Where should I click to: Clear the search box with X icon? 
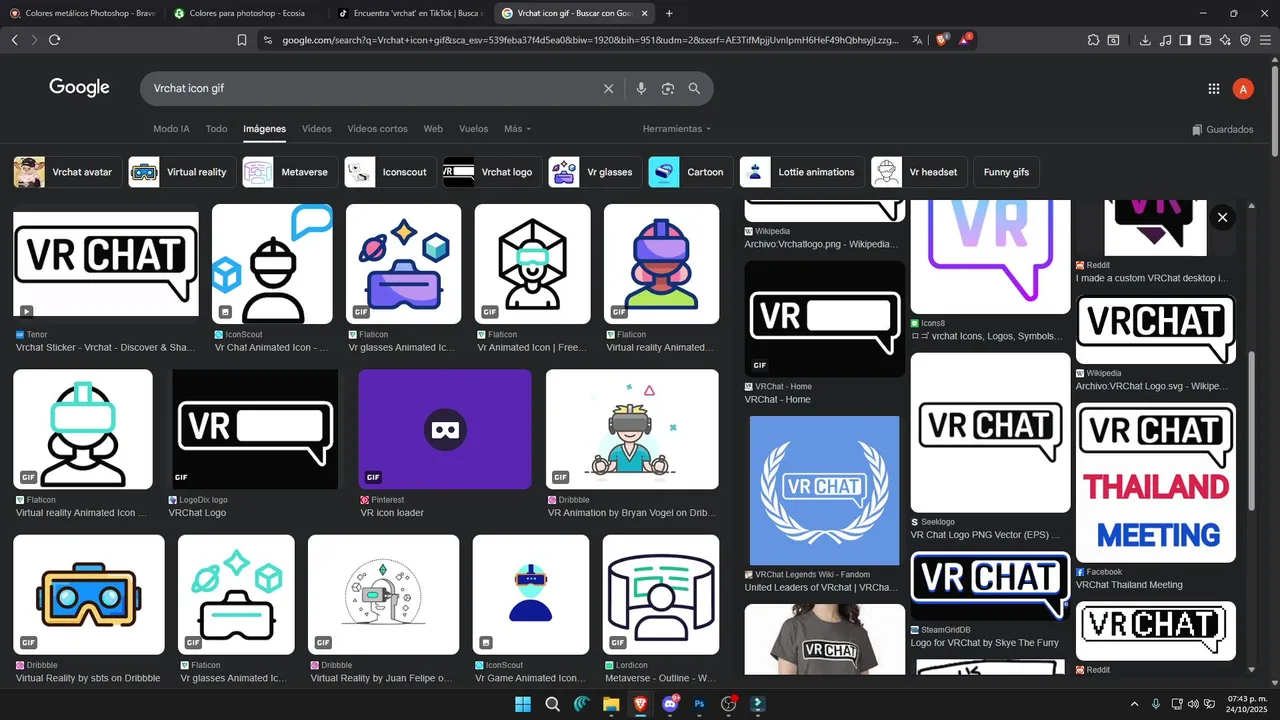click(608, 89)
